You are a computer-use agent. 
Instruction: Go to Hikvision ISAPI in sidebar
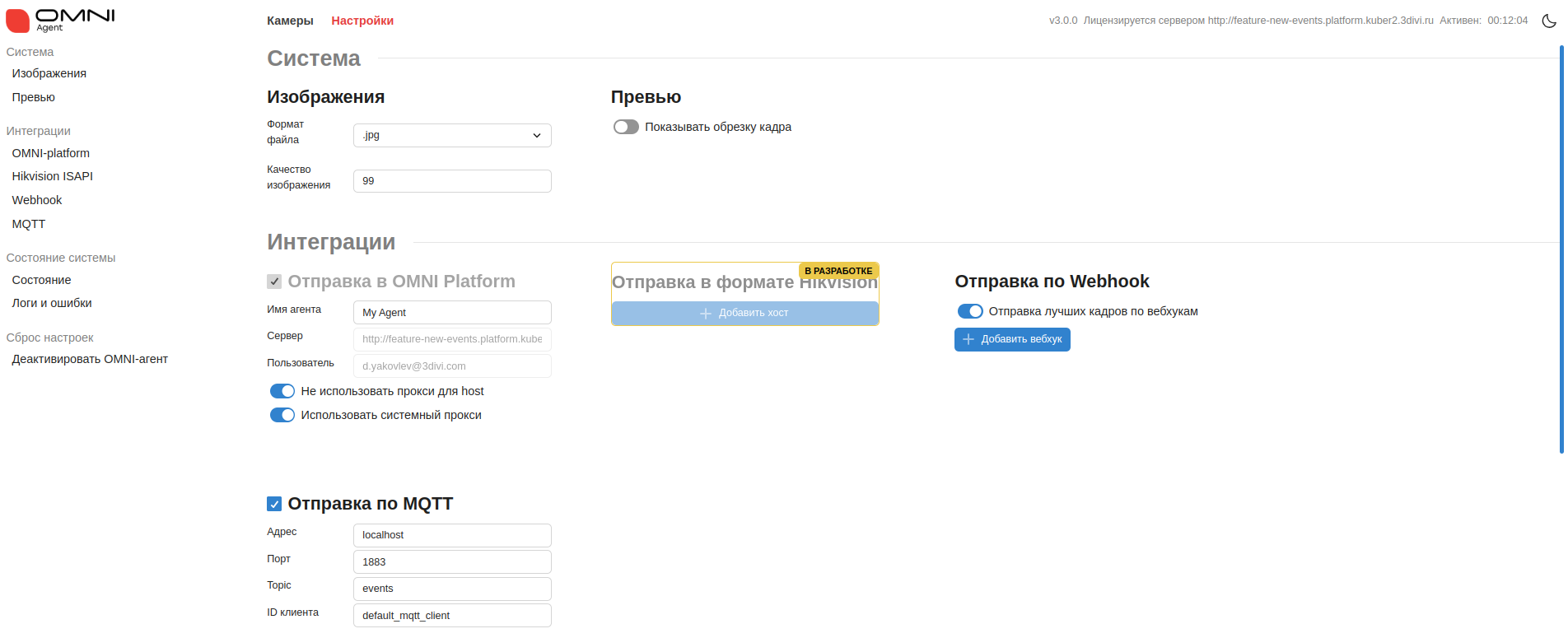pos(53,176)
